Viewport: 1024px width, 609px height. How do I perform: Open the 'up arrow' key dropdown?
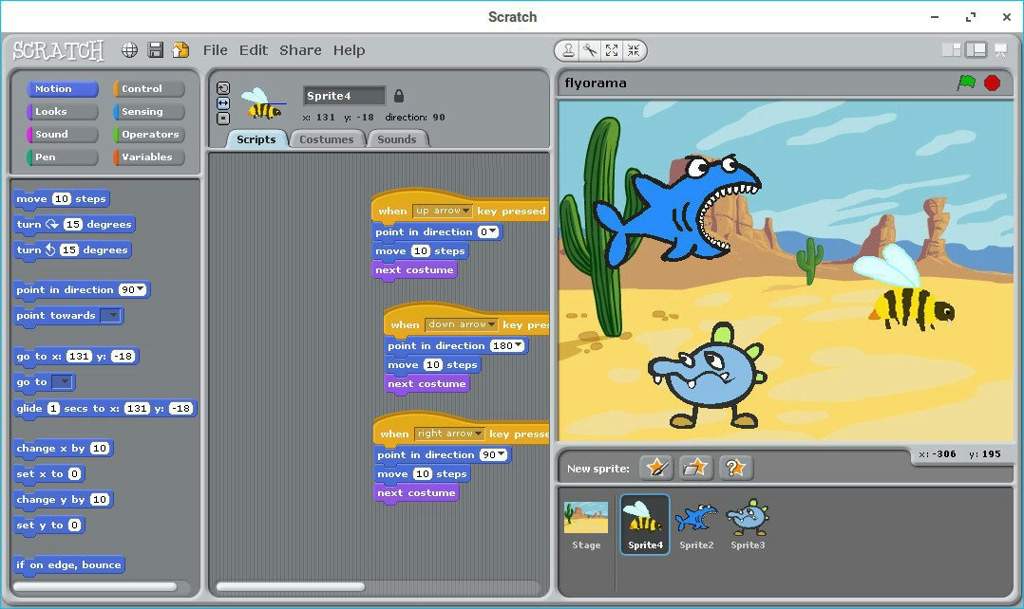click(442, 211)
